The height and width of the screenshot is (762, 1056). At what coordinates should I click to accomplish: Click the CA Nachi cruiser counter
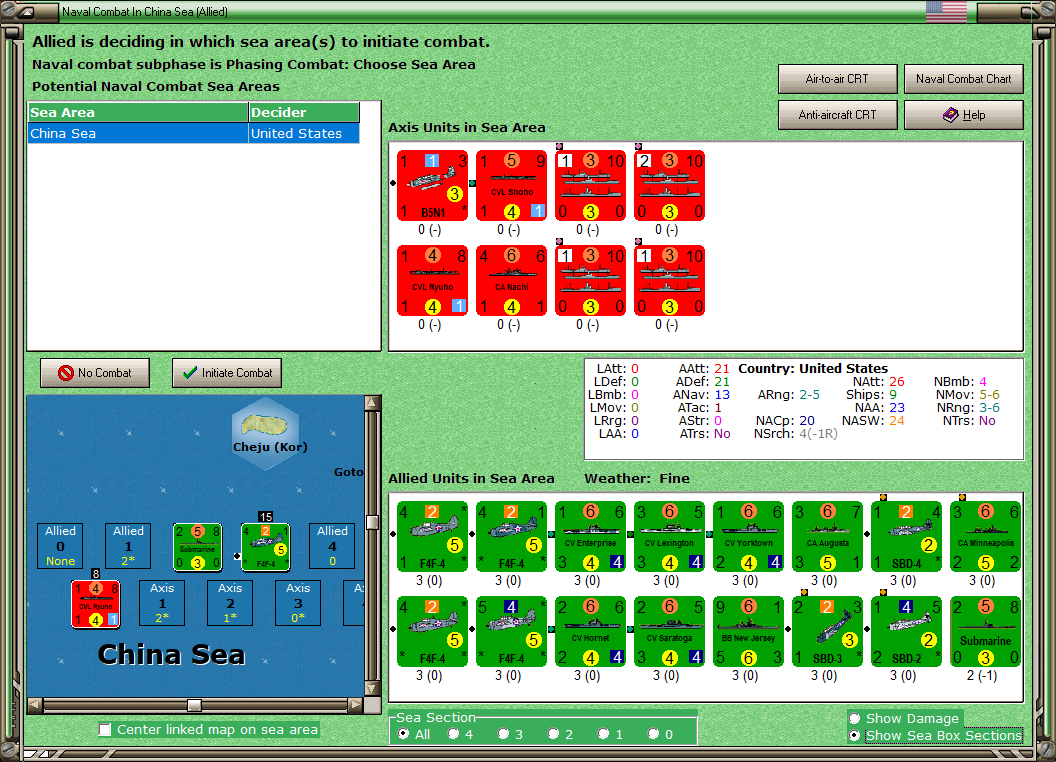511,280
